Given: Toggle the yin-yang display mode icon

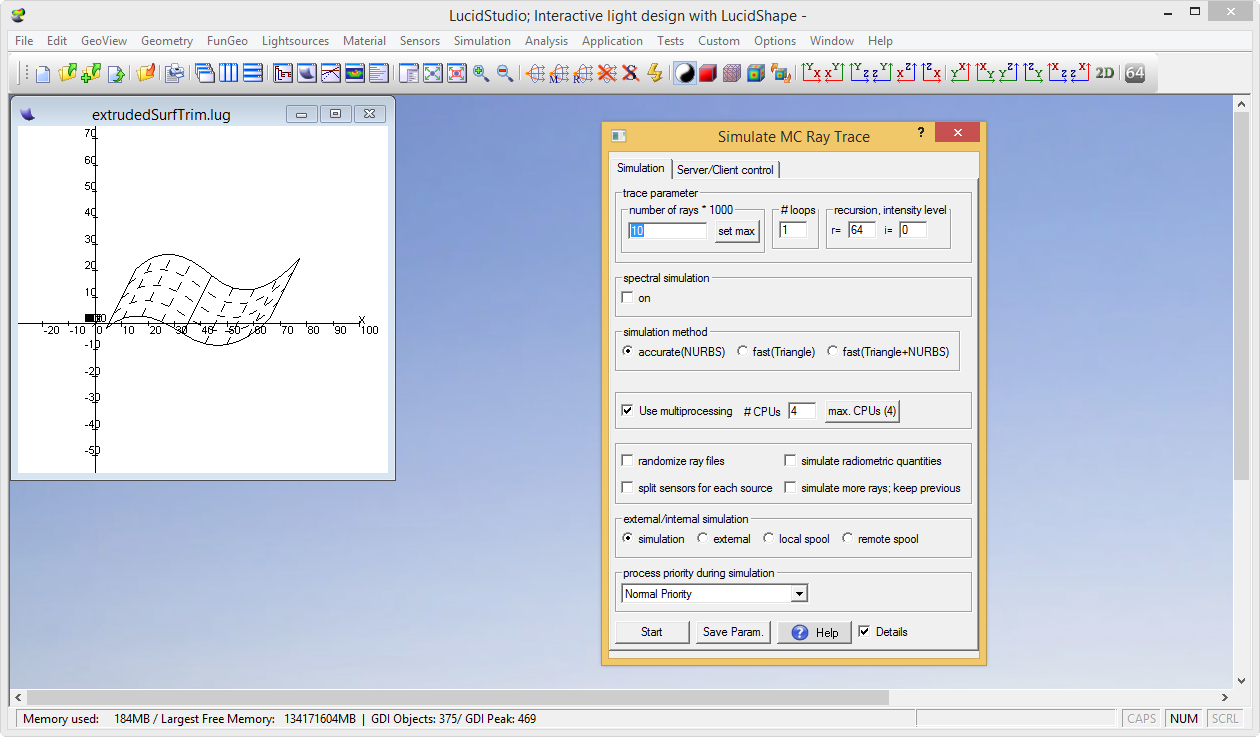Looking at the screenshot, I should pos(684,73).
